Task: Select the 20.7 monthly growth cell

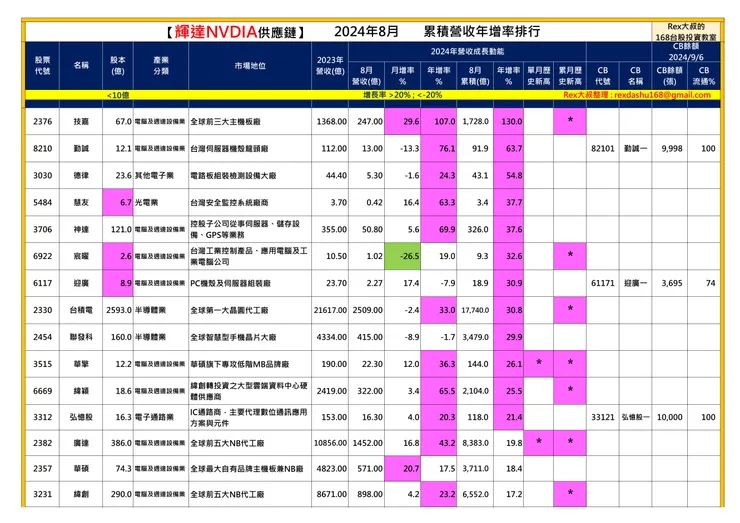Action: pos(402,469)
